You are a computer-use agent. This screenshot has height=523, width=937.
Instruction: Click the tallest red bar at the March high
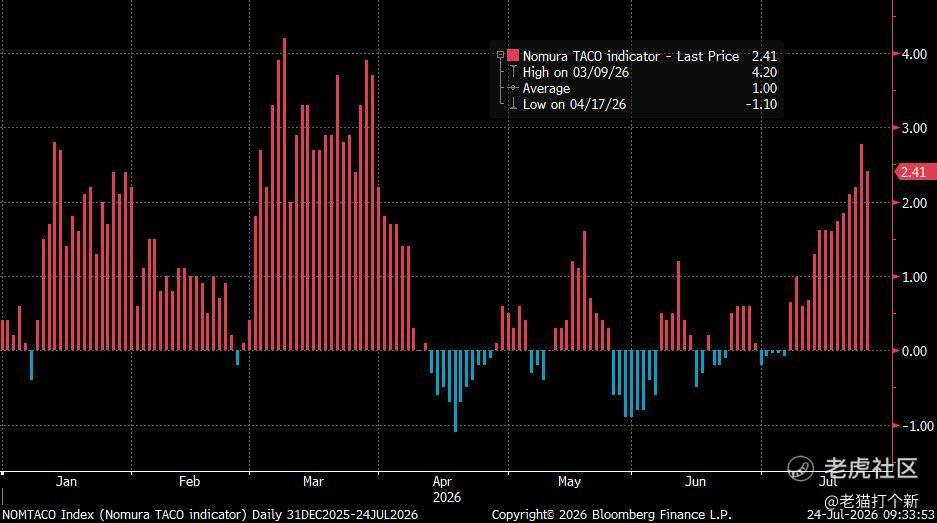[284, 194]
